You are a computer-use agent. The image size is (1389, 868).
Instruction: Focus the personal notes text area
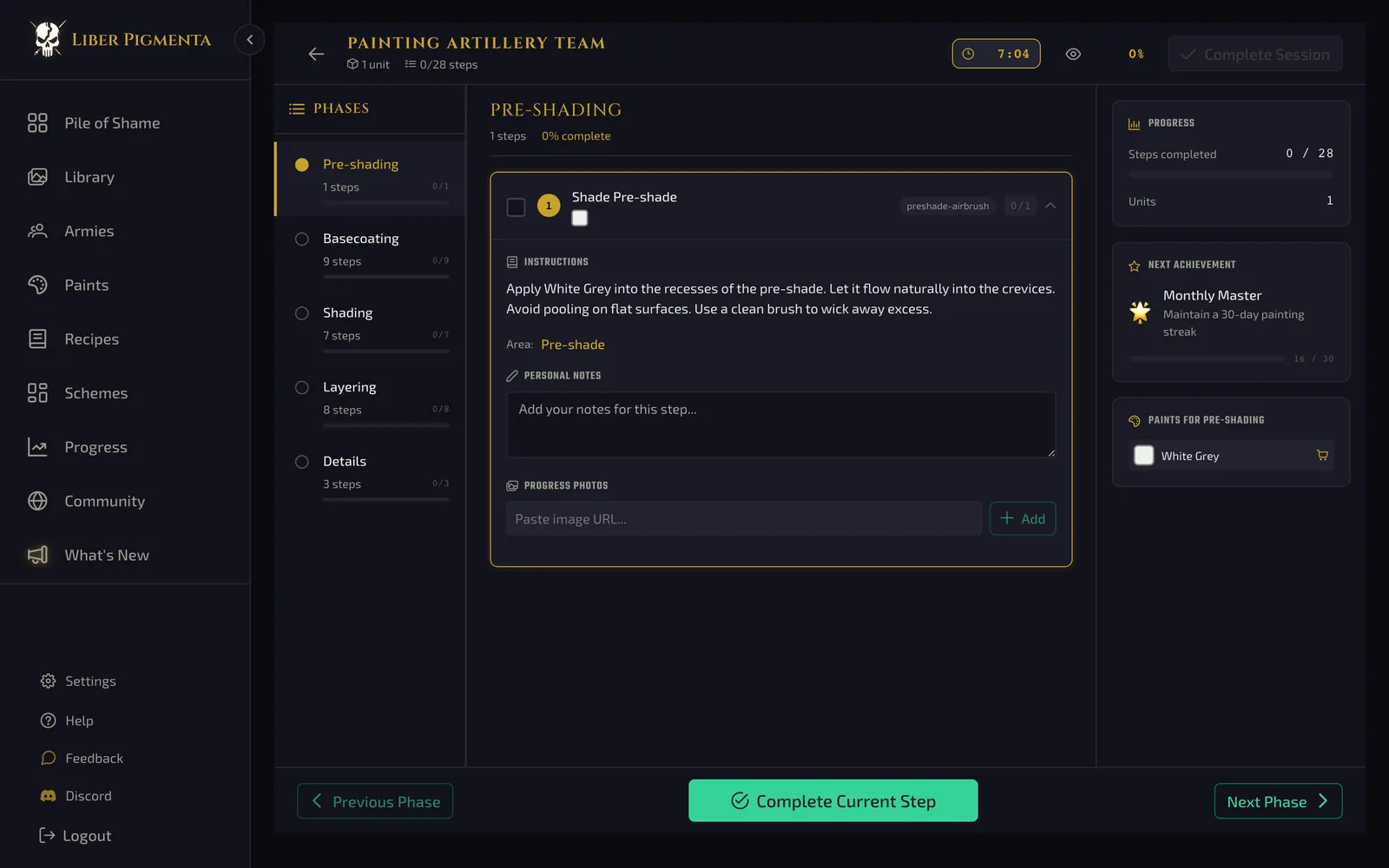[x=781, y=424]
